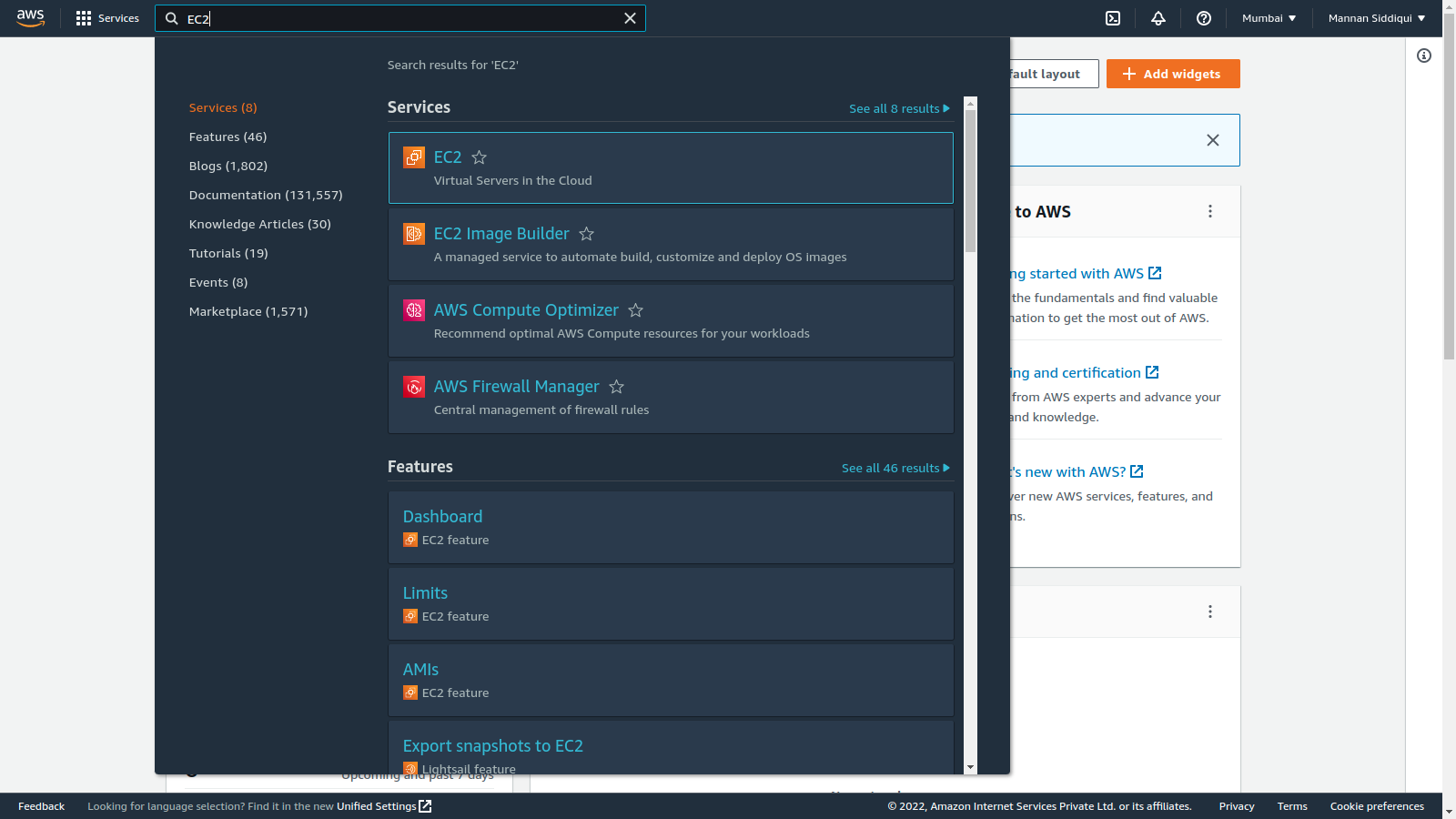The width and height of the screenshot is (1456, 819).
Task: Star AWS Compute Optimizer as a favorite
Action: click(x=635, y=310)
